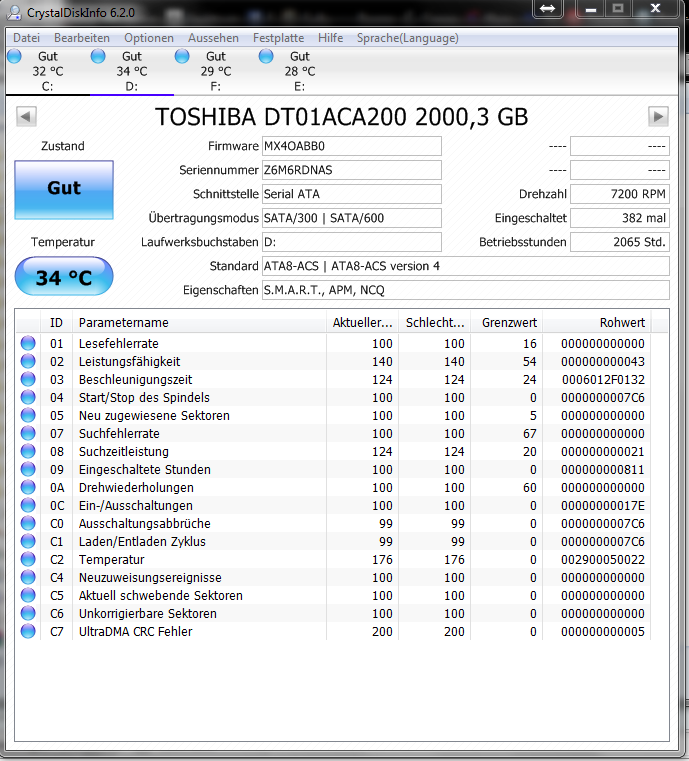Open the Bearbeiten menu
The image size is (689, 761).
(x=82, y=38)
